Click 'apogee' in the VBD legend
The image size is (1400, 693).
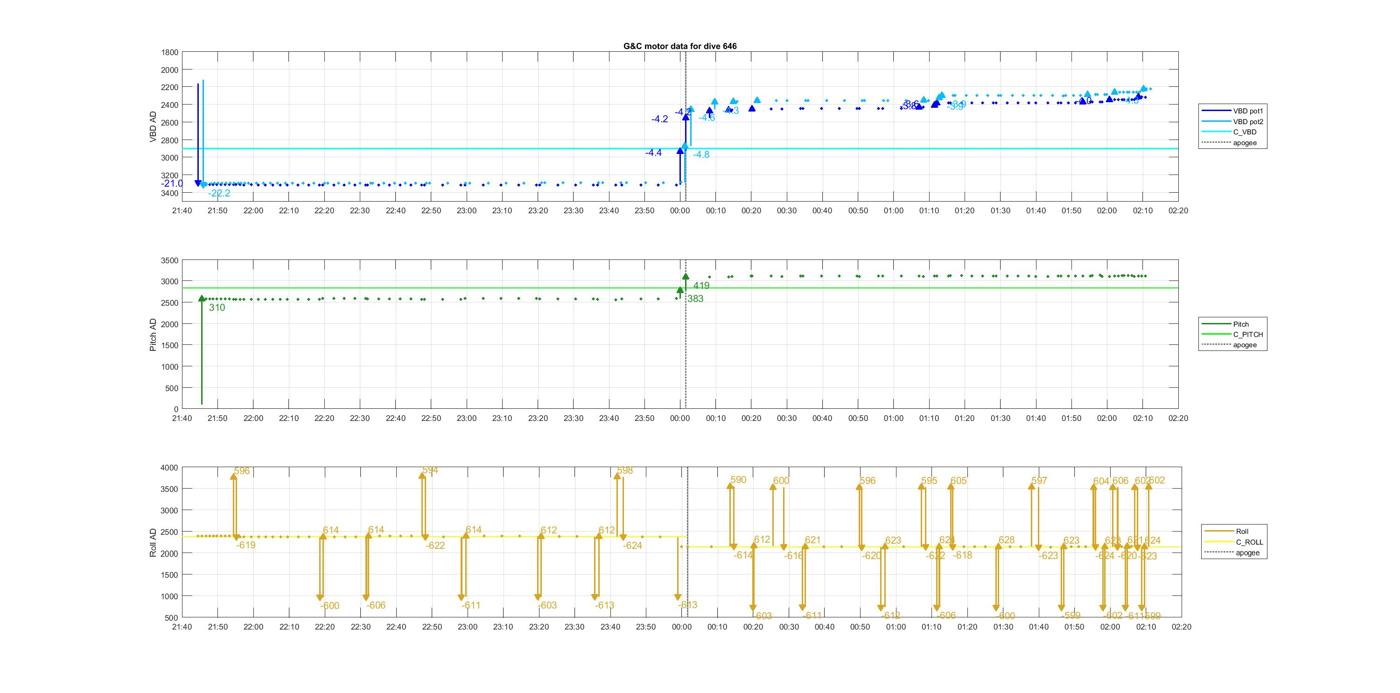[x=1244, y=143]
